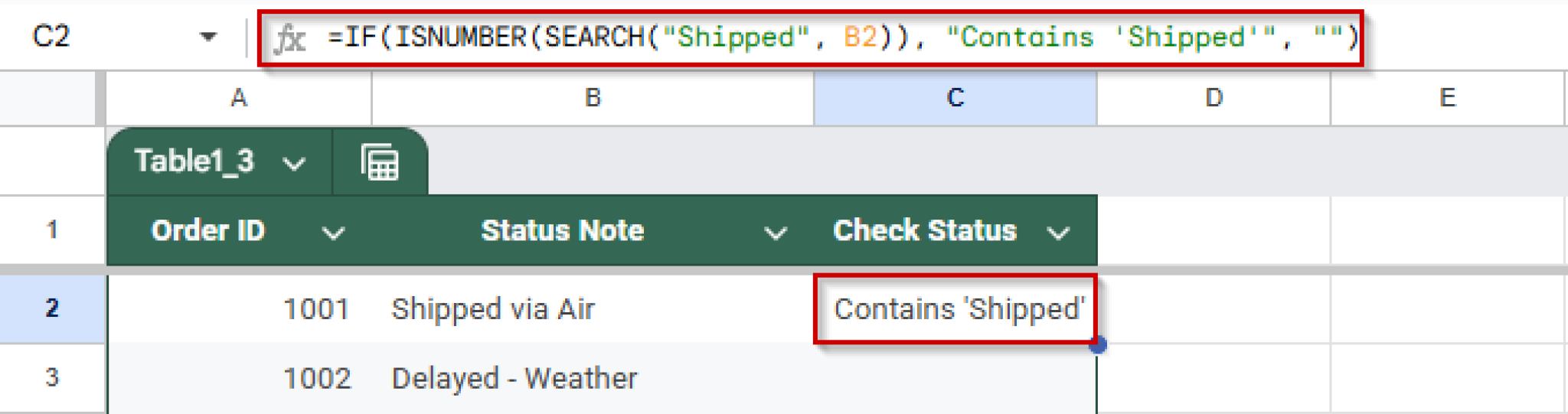Open the Order ID column filter dropdown
This screenshot has width=1568, height=414.
pos(333,233)
